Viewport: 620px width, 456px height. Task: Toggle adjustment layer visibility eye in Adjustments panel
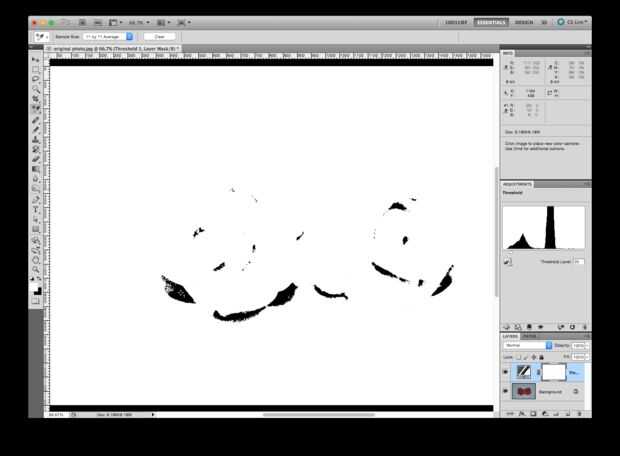pos(540,327)
